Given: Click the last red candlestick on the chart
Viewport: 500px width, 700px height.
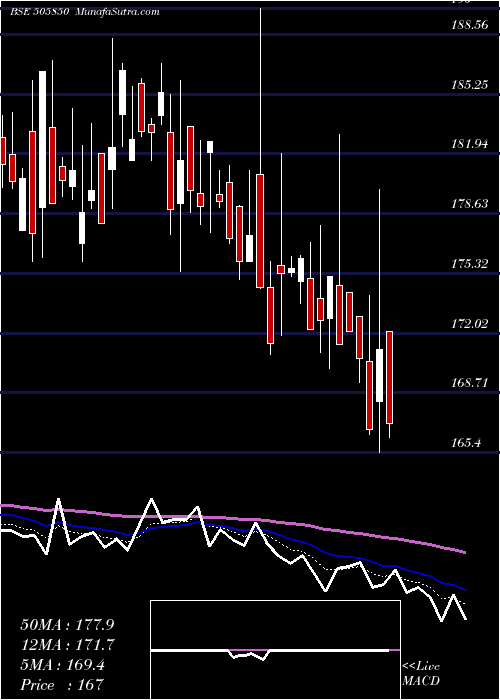Looking at the screenshot, I should (389, 377).
